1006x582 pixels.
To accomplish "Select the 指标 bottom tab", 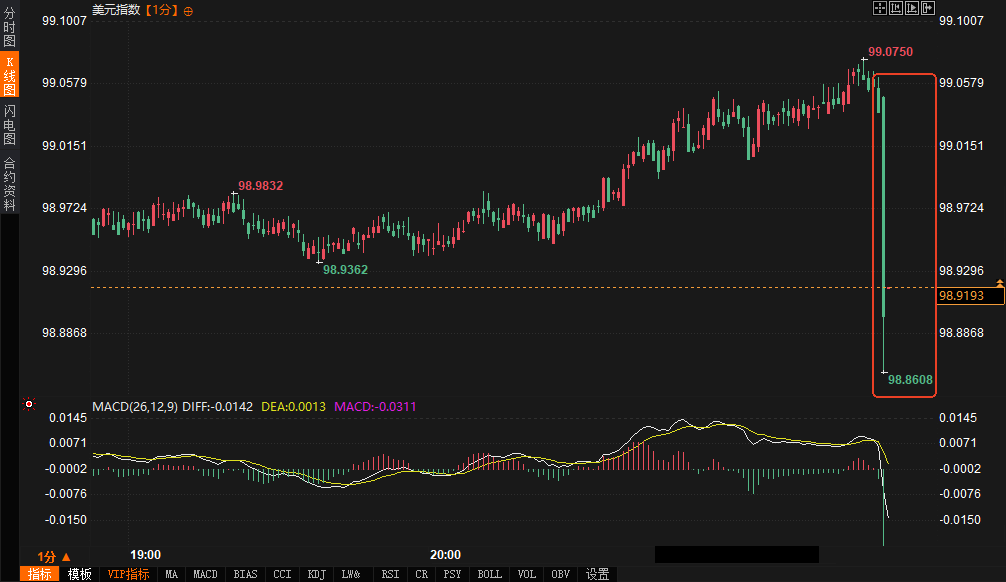I will click(40, 574).
